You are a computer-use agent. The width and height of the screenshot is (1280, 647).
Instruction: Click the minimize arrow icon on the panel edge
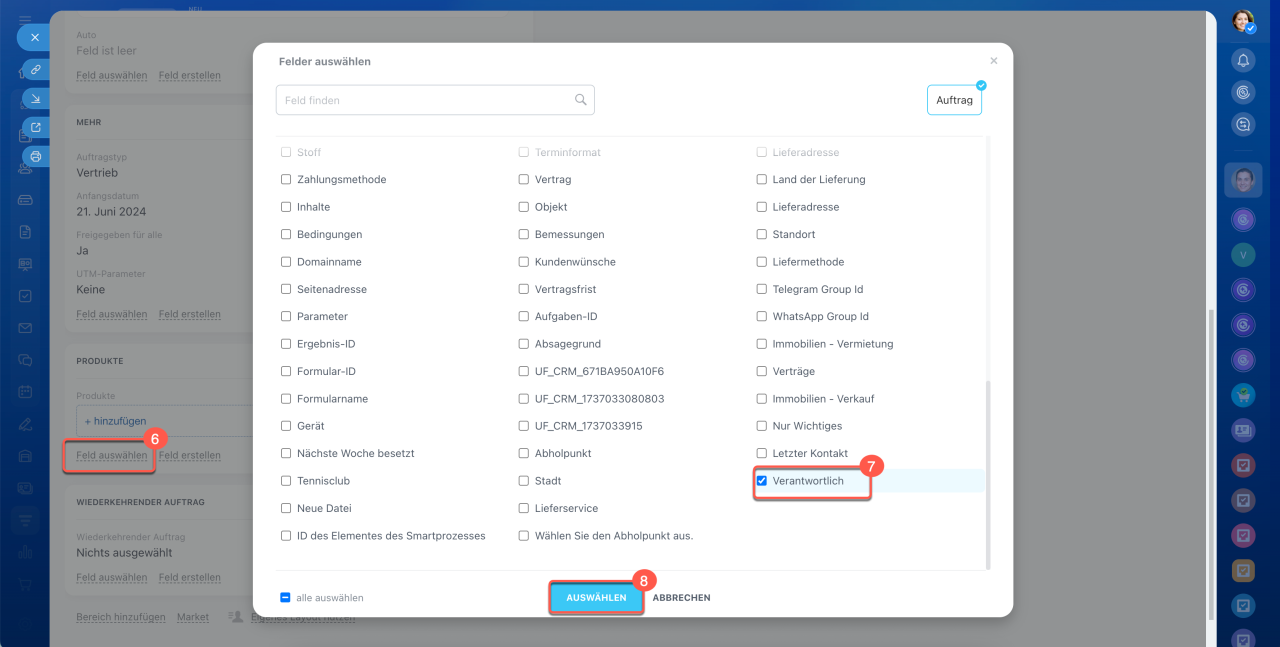[x=35, y=99]
